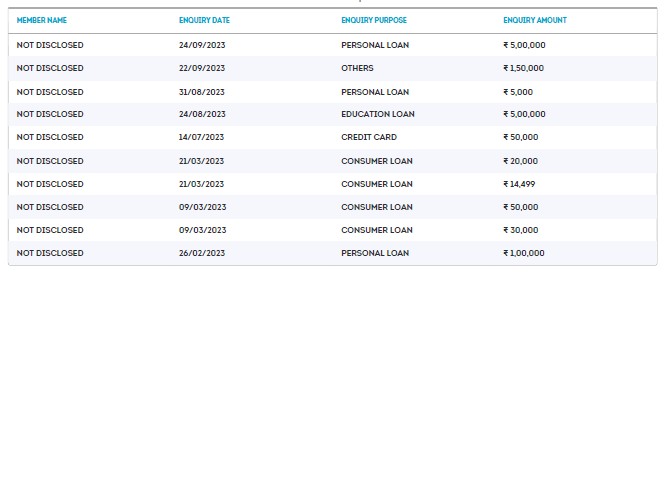Sort by the Enquiry Date column header
This screenshot has width=668, height=492.
204,20
